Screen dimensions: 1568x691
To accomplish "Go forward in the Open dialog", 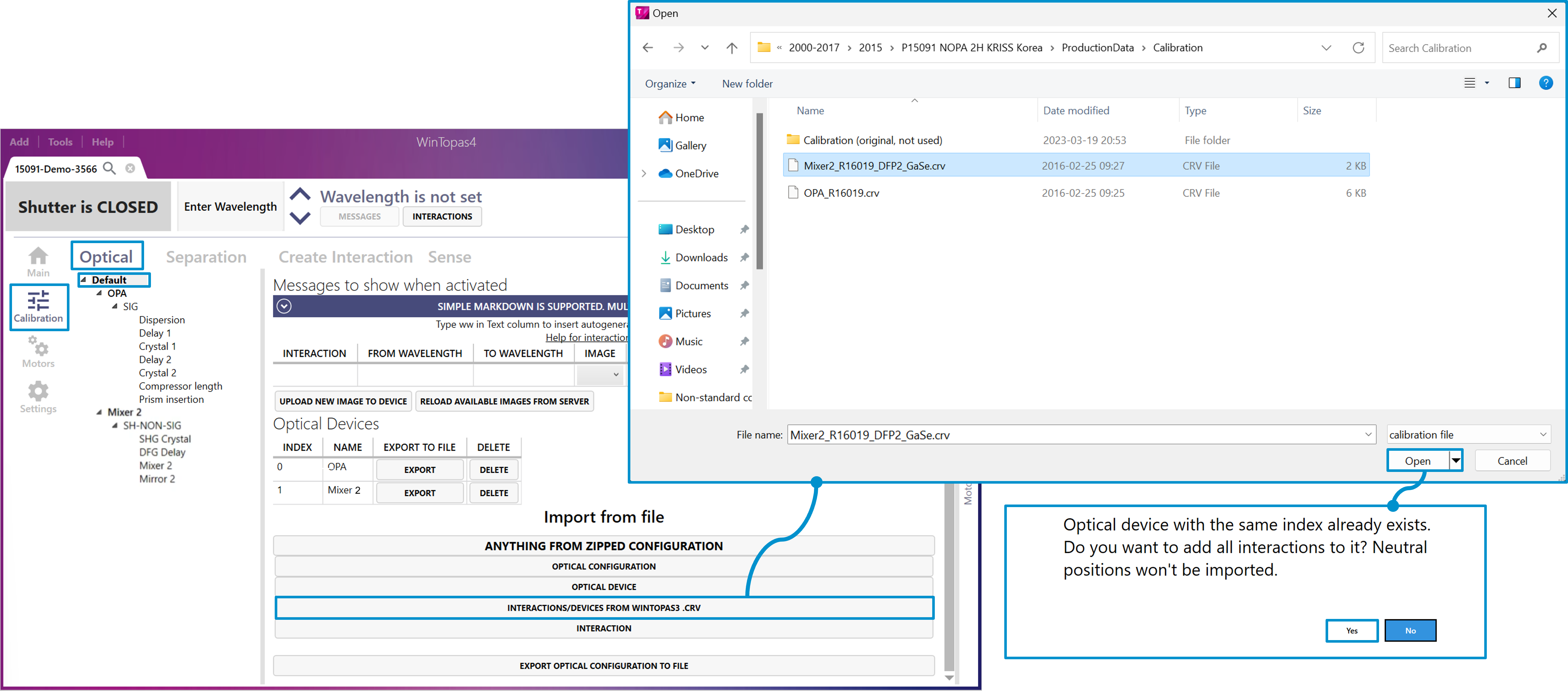I will [x=678, y=47].
